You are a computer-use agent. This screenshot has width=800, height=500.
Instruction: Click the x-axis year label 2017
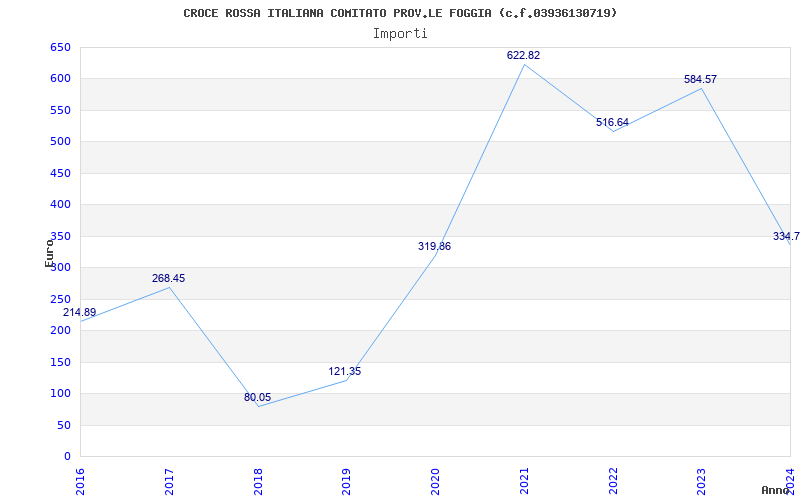click(169, 482)
